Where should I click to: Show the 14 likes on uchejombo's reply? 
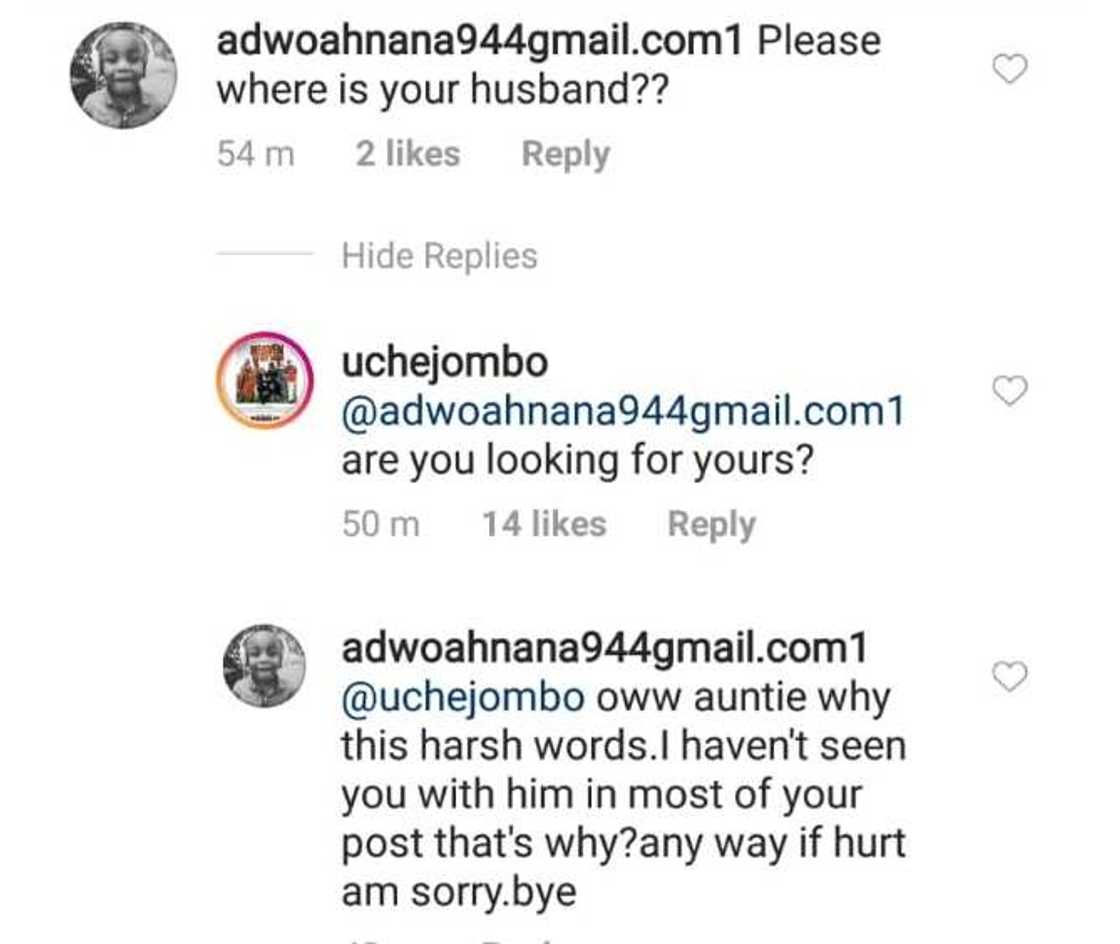pyautogui.click(x=544, y=524)
